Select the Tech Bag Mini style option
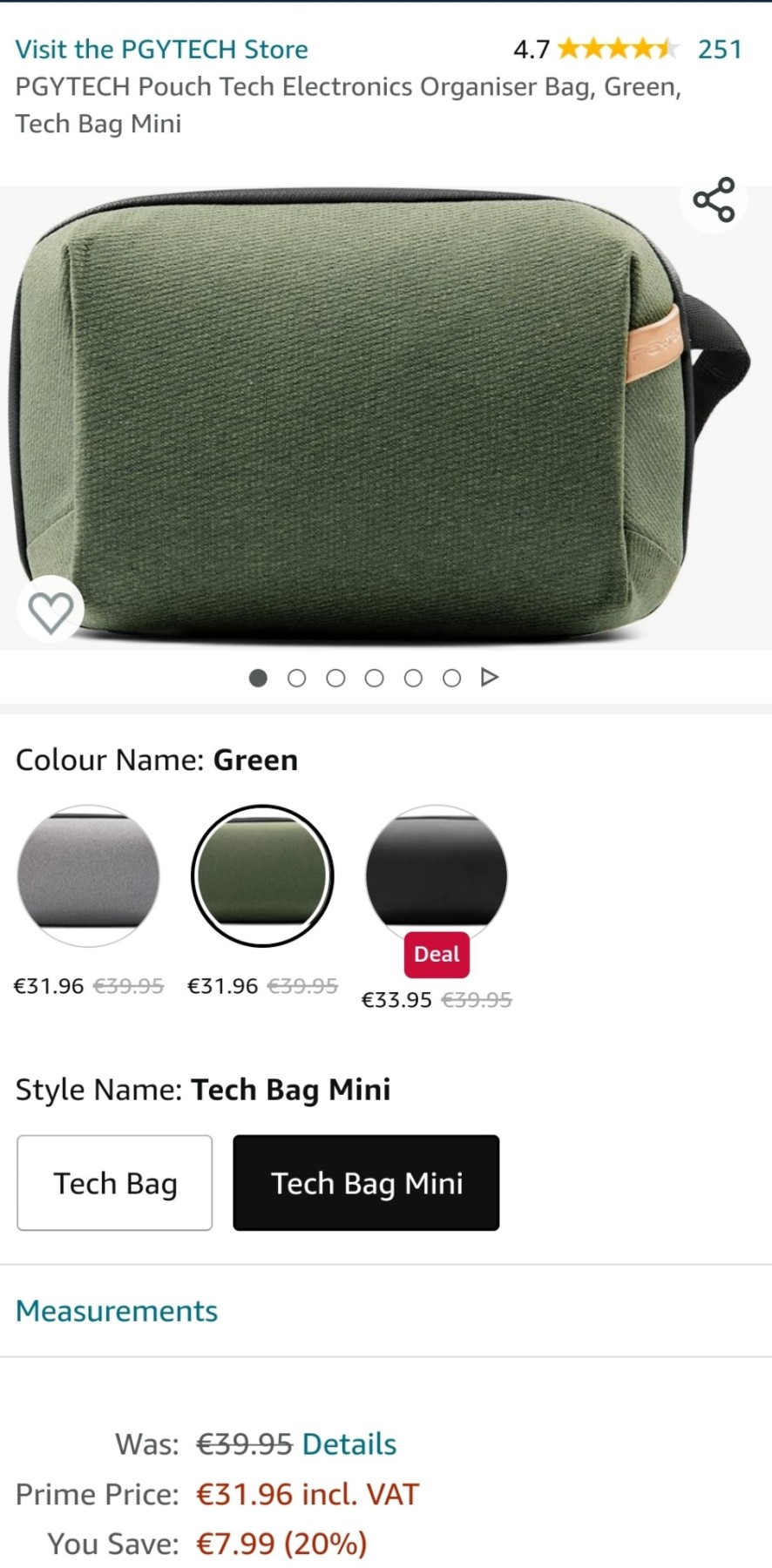 point(366,1183)
